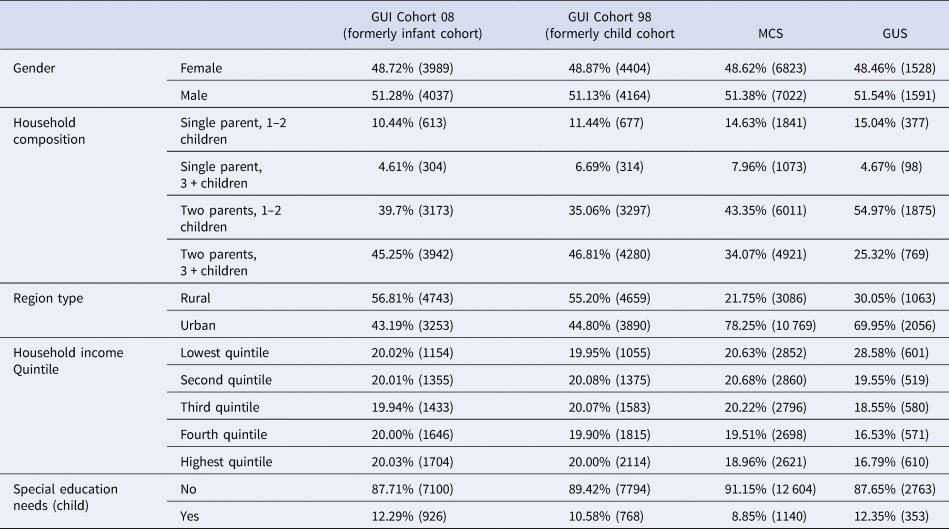
Task: Select the cell showing 7.96% (1073)
Action: point(769,166)
